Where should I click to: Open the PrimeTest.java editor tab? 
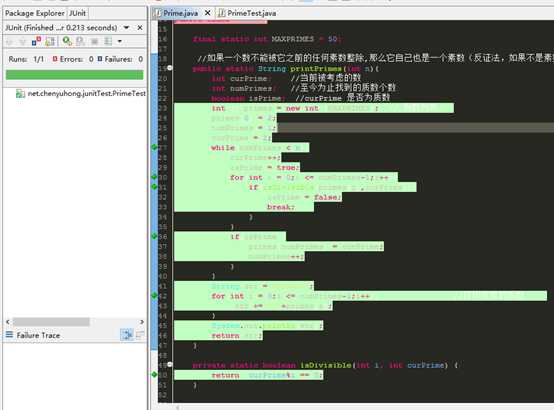click(x=252, y=13)
